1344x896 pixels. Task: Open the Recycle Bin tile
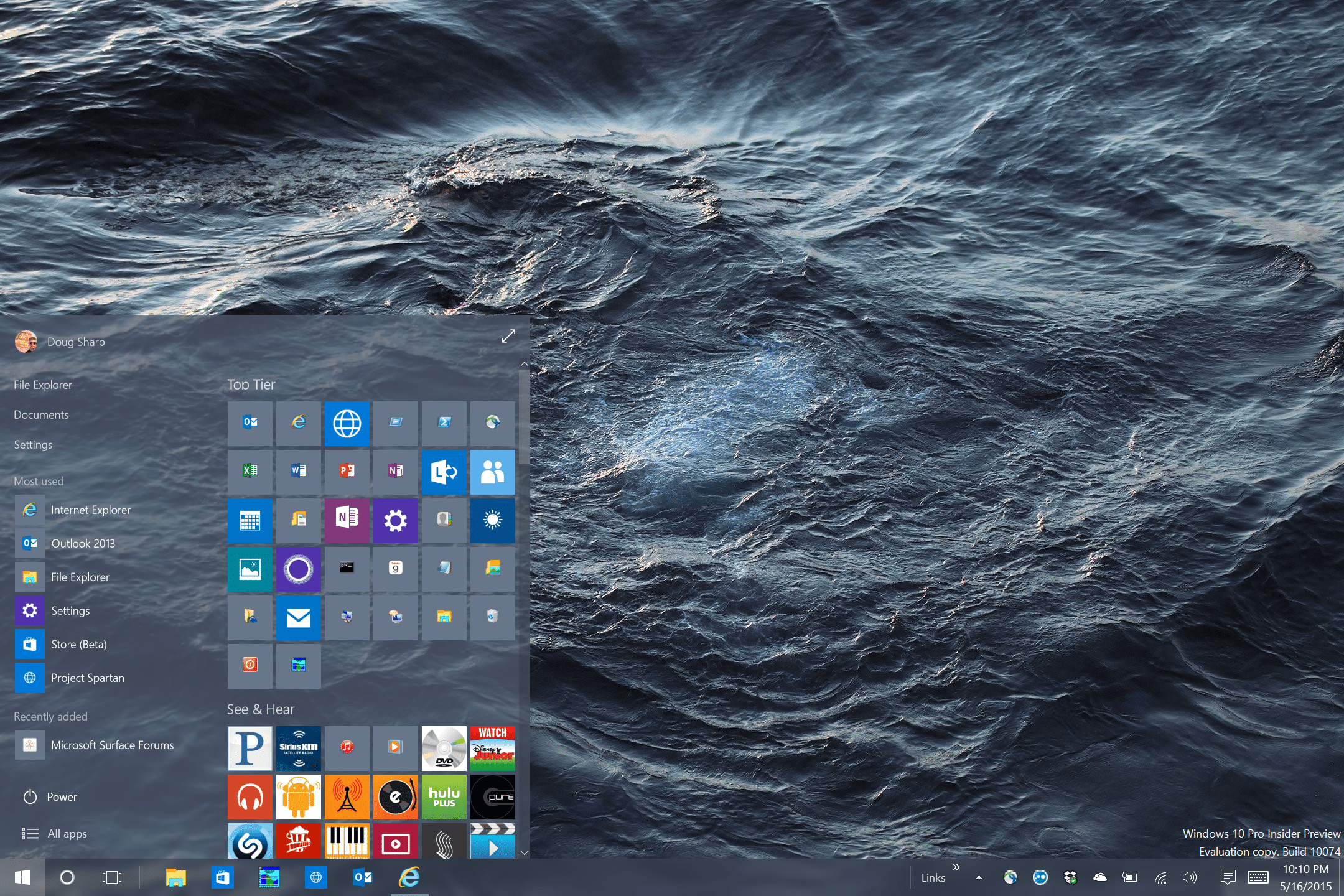click(x=493, y=617)
